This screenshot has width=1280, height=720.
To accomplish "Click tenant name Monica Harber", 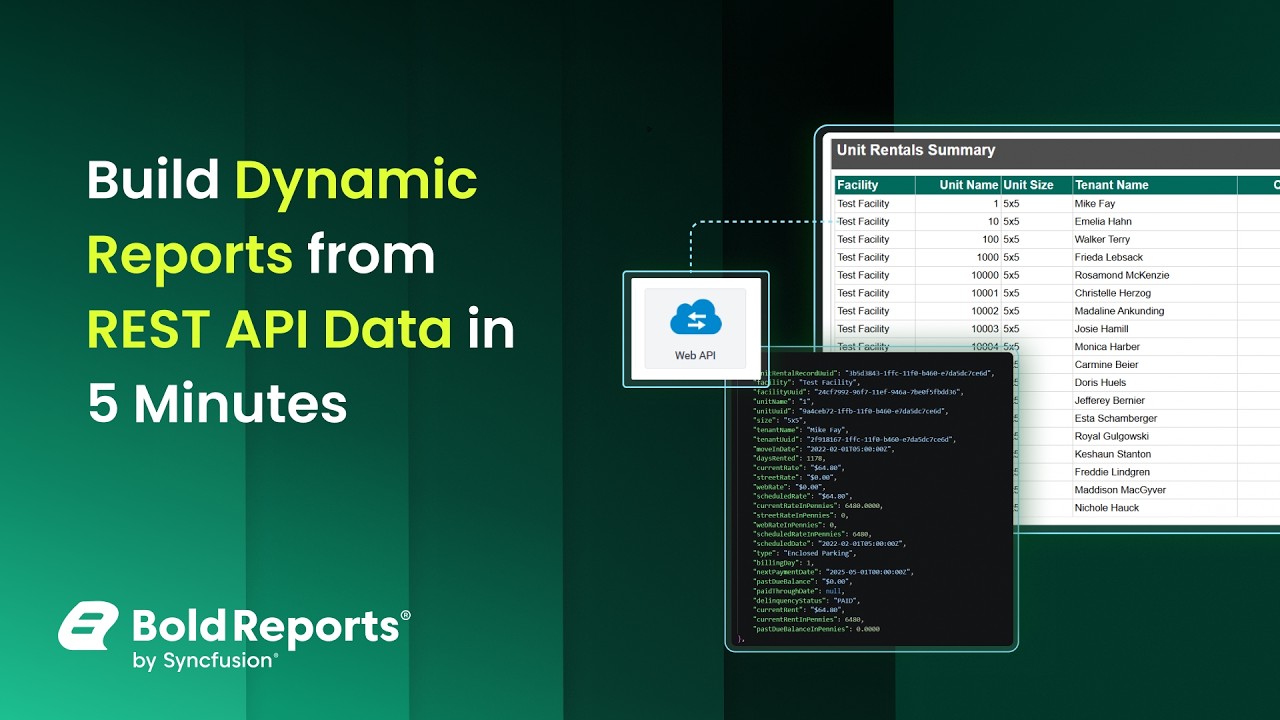I will [1106, 347].
